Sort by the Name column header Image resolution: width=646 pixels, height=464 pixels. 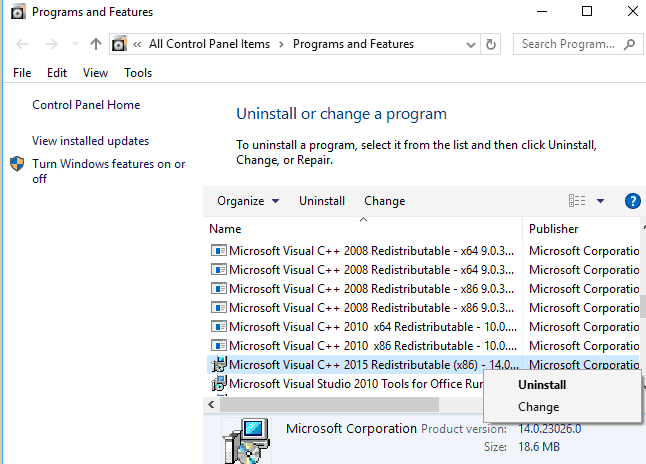point(225,229)
